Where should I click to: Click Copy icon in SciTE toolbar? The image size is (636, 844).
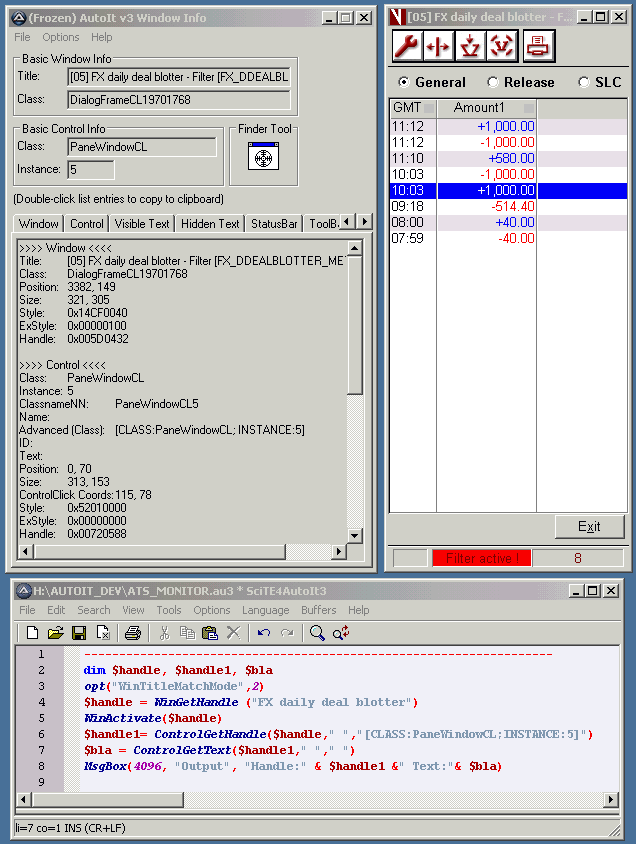point(187,633)
